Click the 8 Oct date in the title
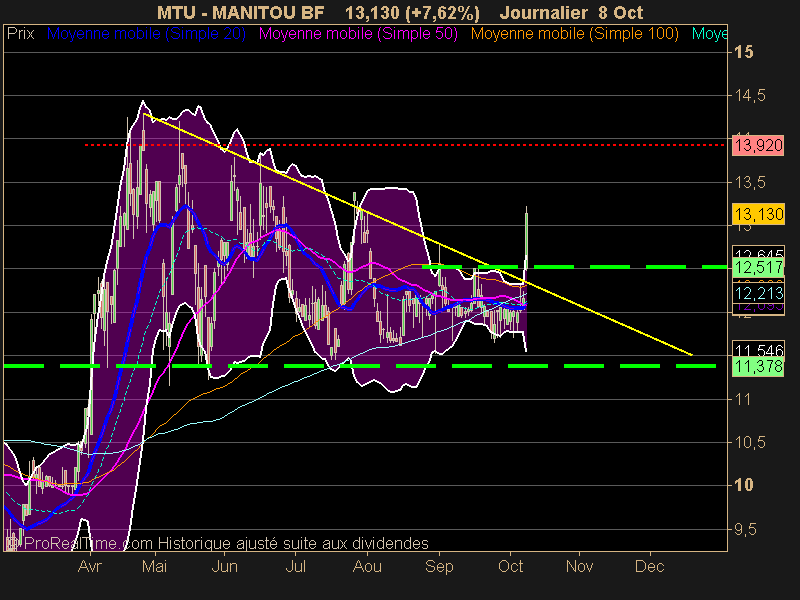The width and height of the screenshot is (800, 600). (621, 12)
